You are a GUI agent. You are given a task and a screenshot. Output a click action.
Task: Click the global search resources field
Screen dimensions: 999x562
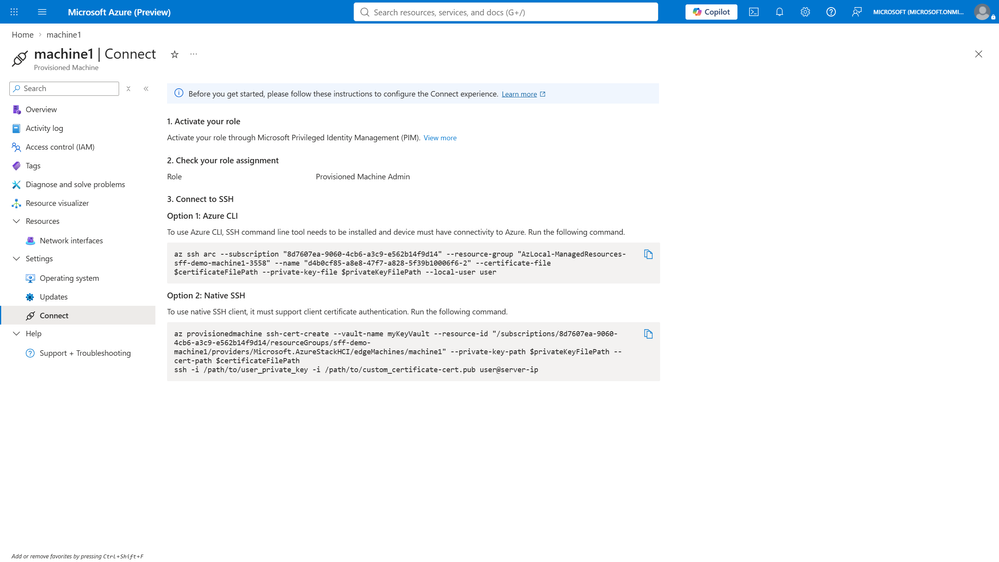click(506, 12)
